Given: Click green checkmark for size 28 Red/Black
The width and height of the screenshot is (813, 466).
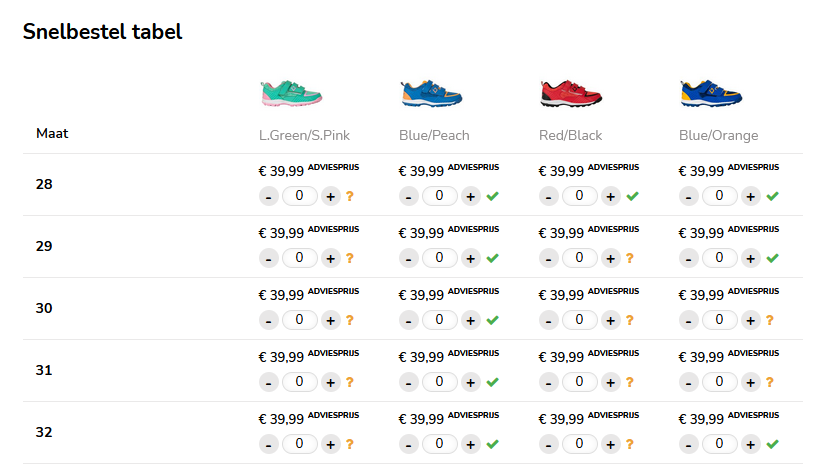Looking at the screenshot, I should [x=632, y=196].
